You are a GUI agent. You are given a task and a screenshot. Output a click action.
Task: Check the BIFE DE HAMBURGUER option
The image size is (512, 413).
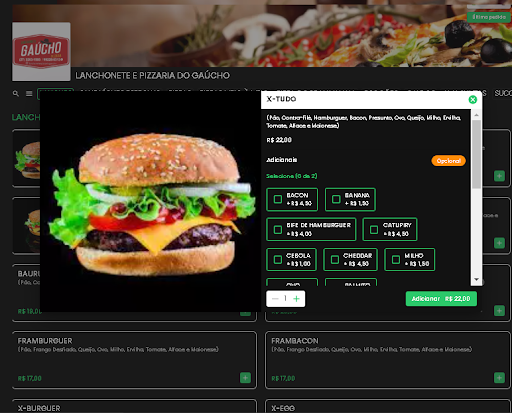click(278, 229)
